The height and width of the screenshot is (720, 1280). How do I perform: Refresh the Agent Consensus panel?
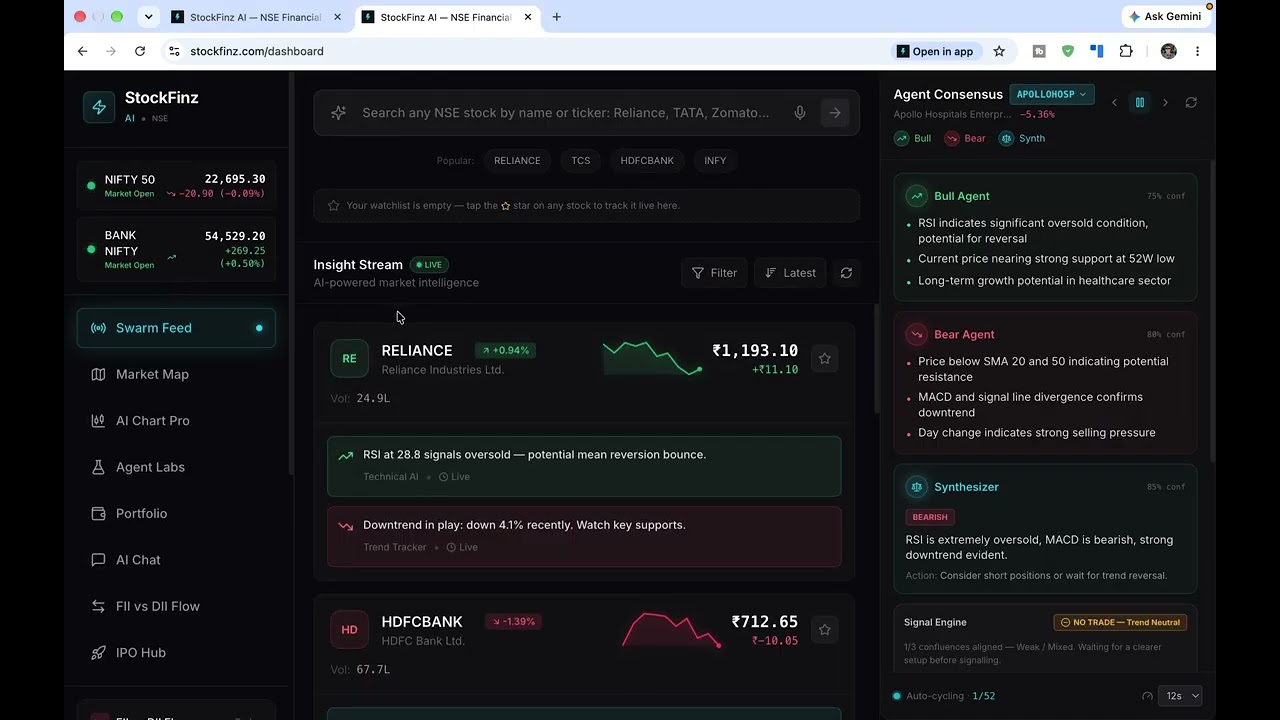pos(1191,102)
